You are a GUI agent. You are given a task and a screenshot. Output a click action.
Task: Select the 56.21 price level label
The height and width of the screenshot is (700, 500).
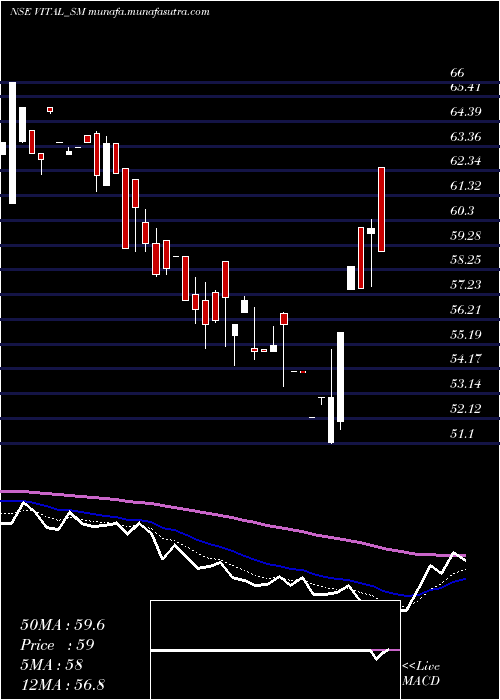point(466,309)
